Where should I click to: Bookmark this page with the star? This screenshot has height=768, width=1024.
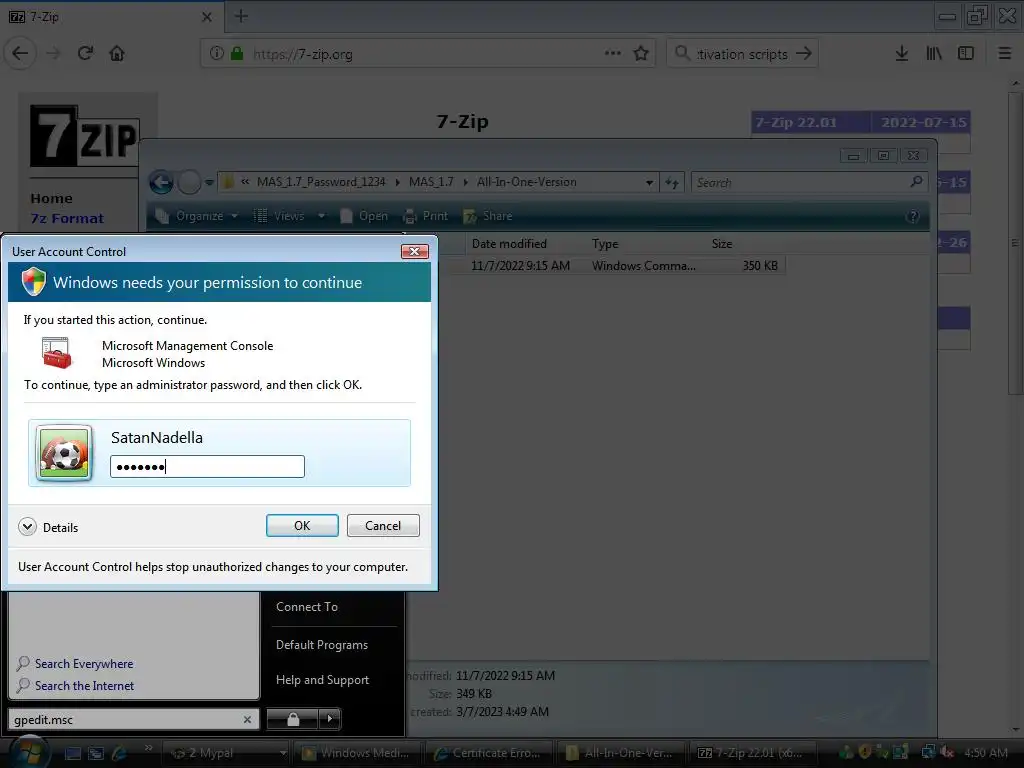pyautogui.click(x=641, y=54)
